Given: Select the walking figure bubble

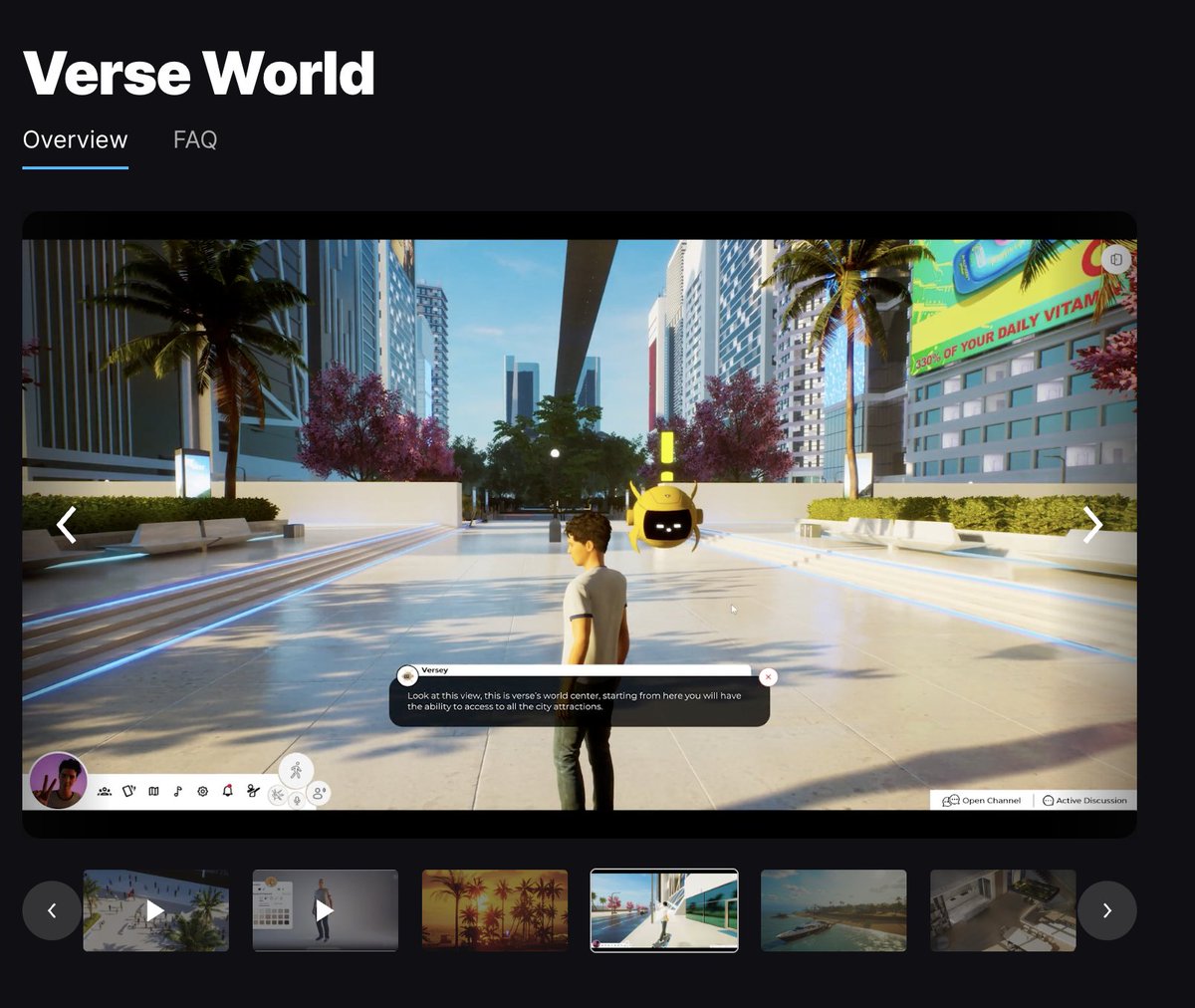Looking at the screenshot, I should coord(296,770).
